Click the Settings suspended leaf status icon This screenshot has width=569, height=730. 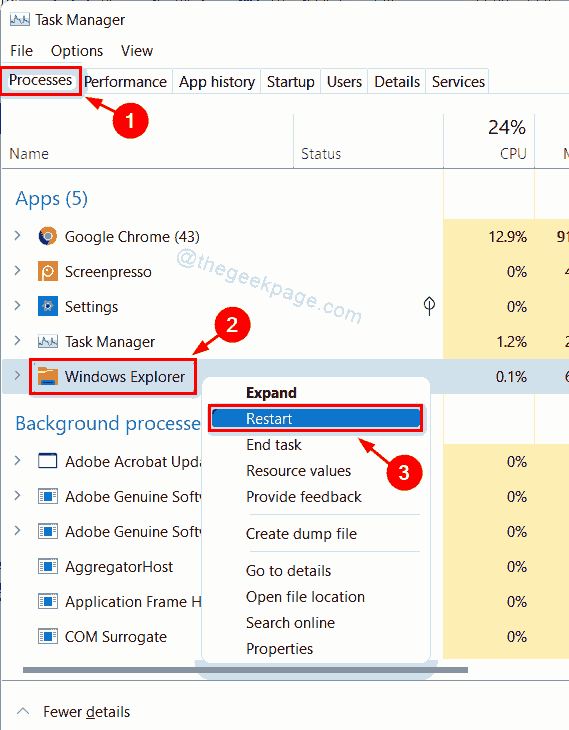tap(429, 306)
